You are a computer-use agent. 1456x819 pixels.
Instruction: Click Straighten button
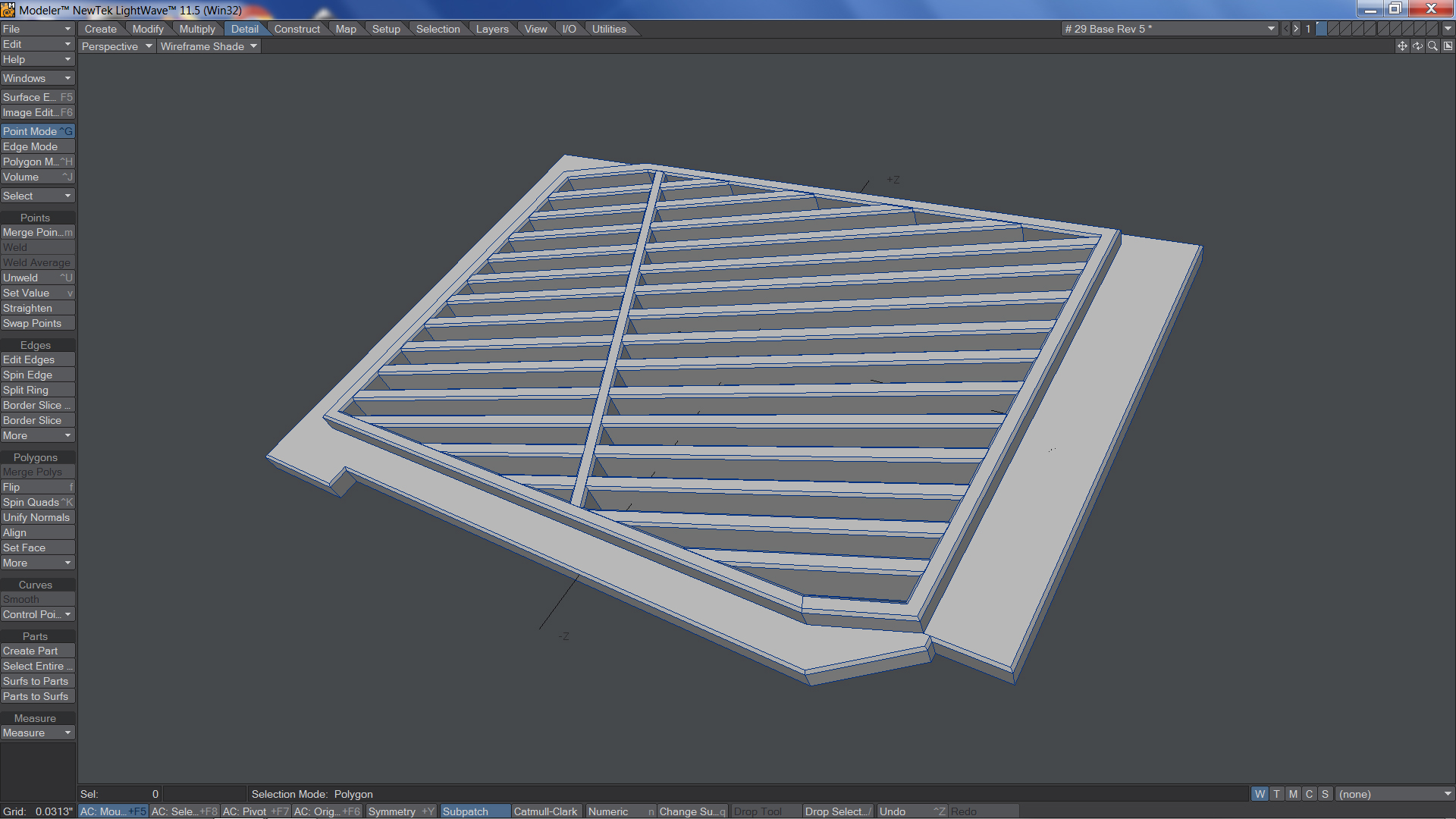[37, 308]
